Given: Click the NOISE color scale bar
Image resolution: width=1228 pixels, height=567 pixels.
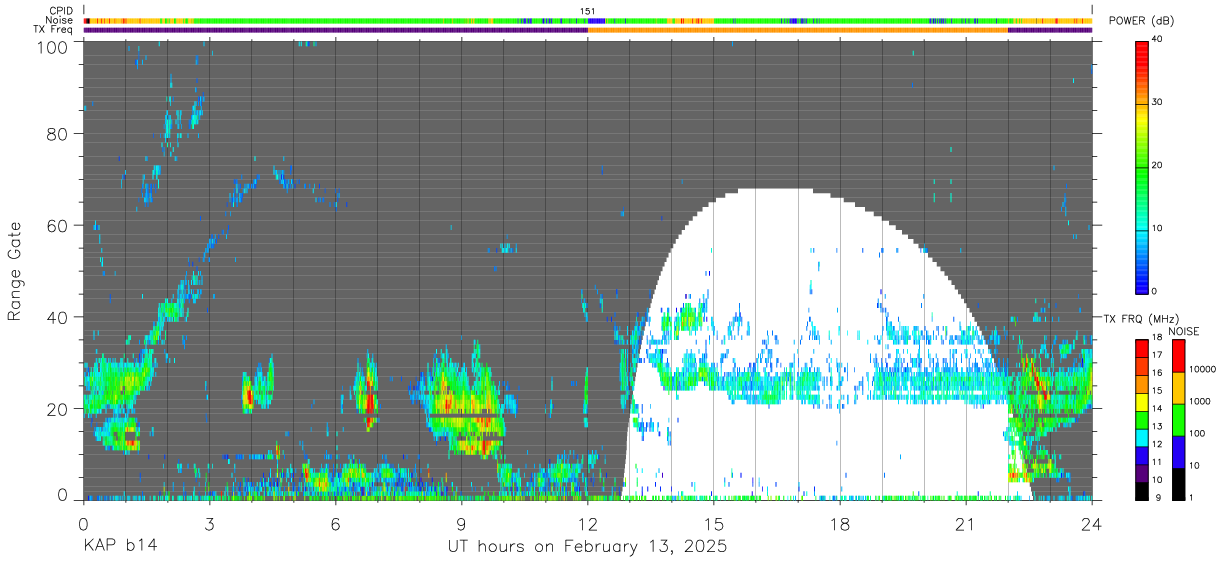Looking at the screenshot, I should pyautogui.click(x=1178, y=418).
